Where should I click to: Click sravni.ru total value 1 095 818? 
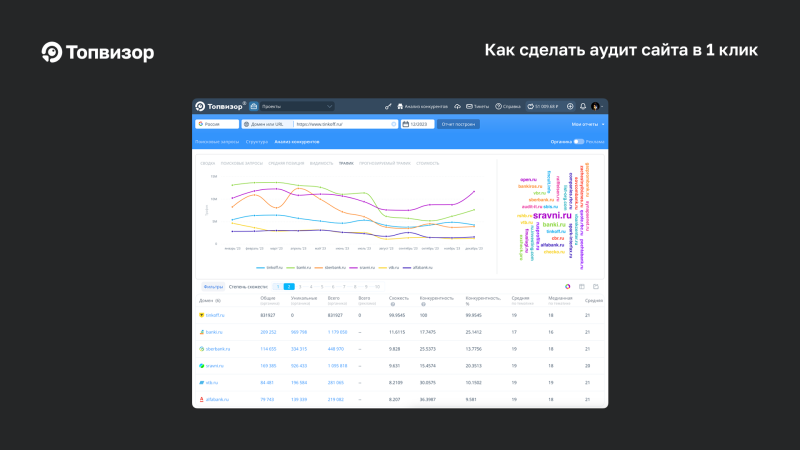(x=338, y=366)
